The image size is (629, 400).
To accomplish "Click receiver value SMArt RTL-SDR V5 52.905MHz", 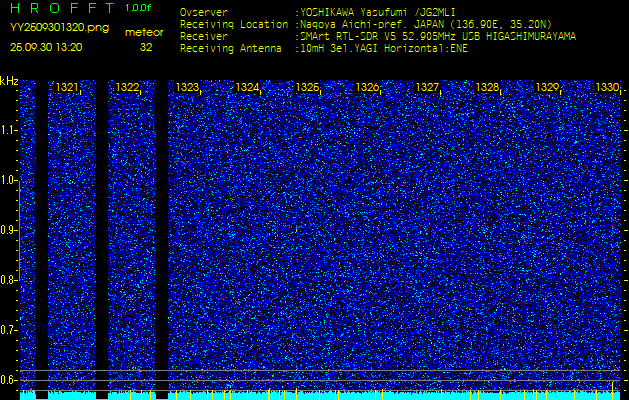I will [x=378, y=37].
